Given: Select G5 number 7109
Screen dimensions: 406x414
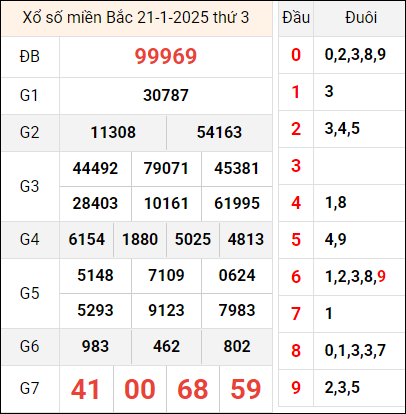Looking at the screenshot, I should point(166,275).
